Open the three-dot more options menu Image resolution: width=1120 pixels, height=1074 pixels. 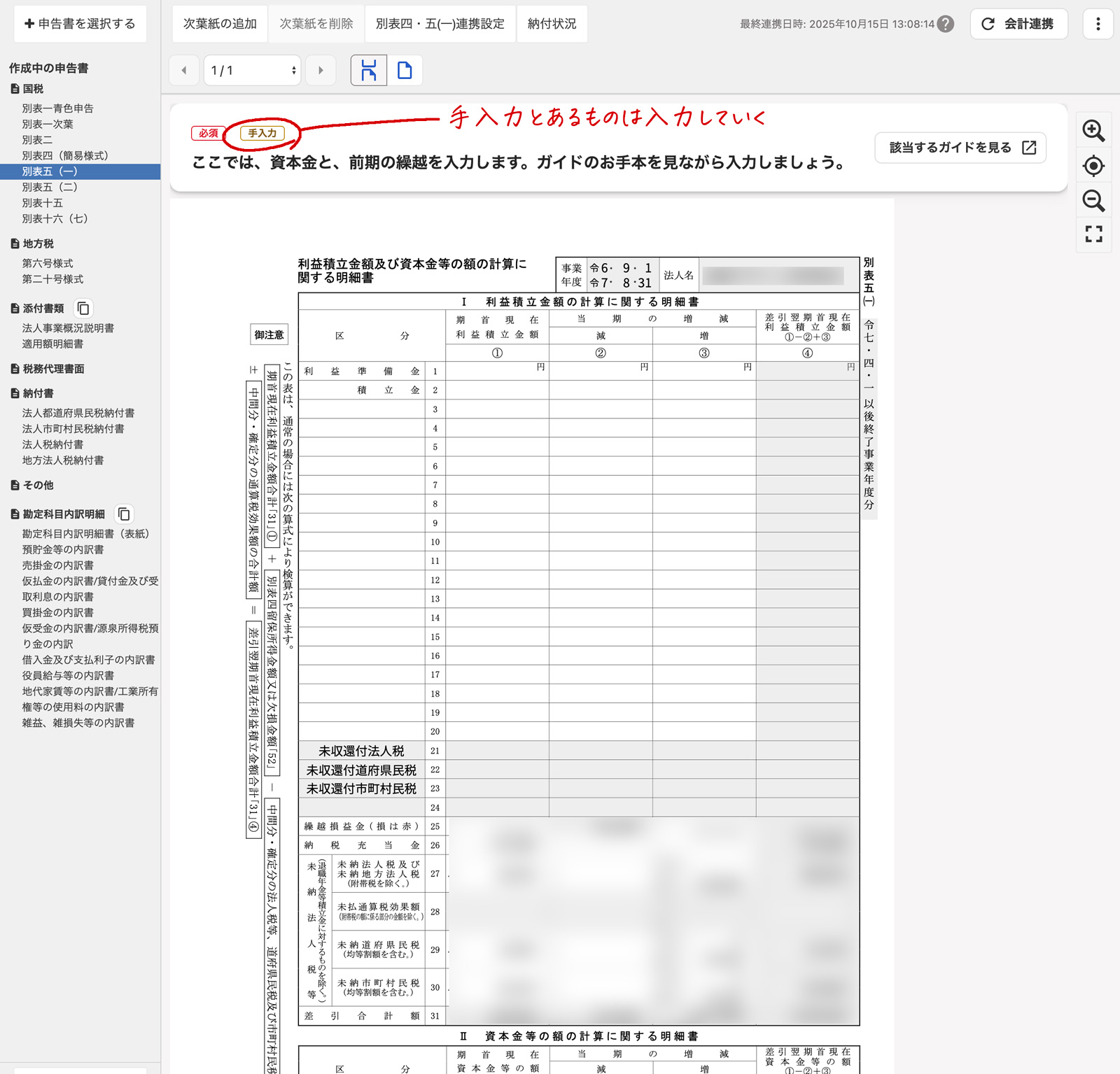1098,24
